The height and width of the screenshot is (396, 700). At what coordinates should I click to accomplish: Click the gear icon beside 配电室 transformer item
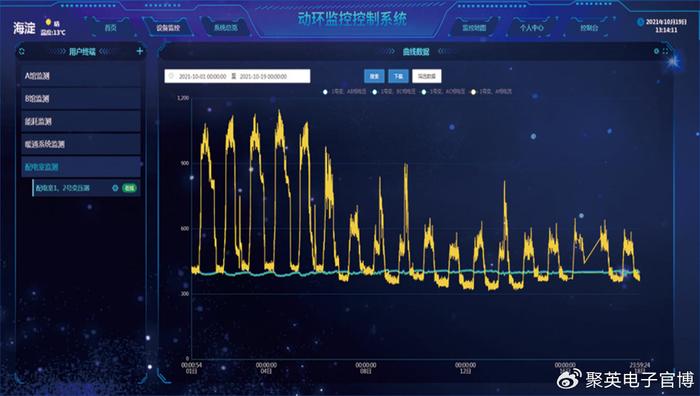(x=115, y=188)
